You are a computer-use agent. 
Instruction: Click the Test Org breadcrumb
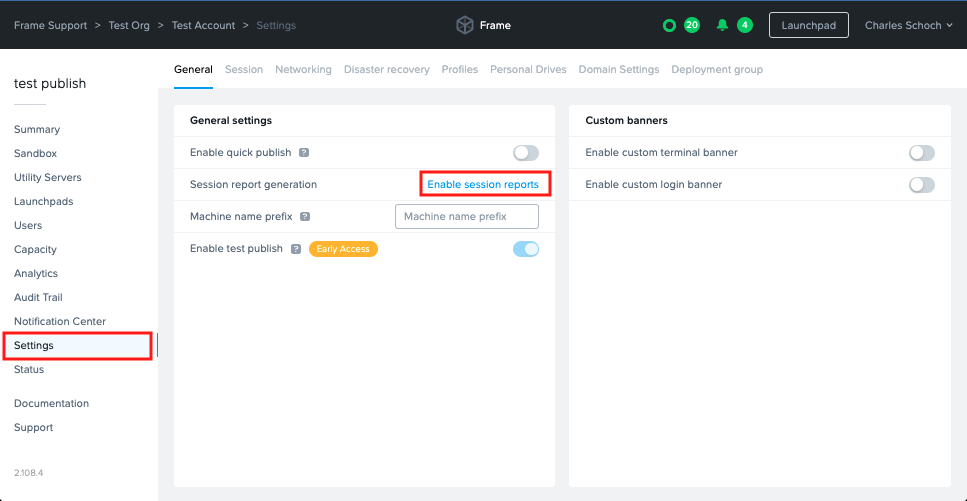129,25
